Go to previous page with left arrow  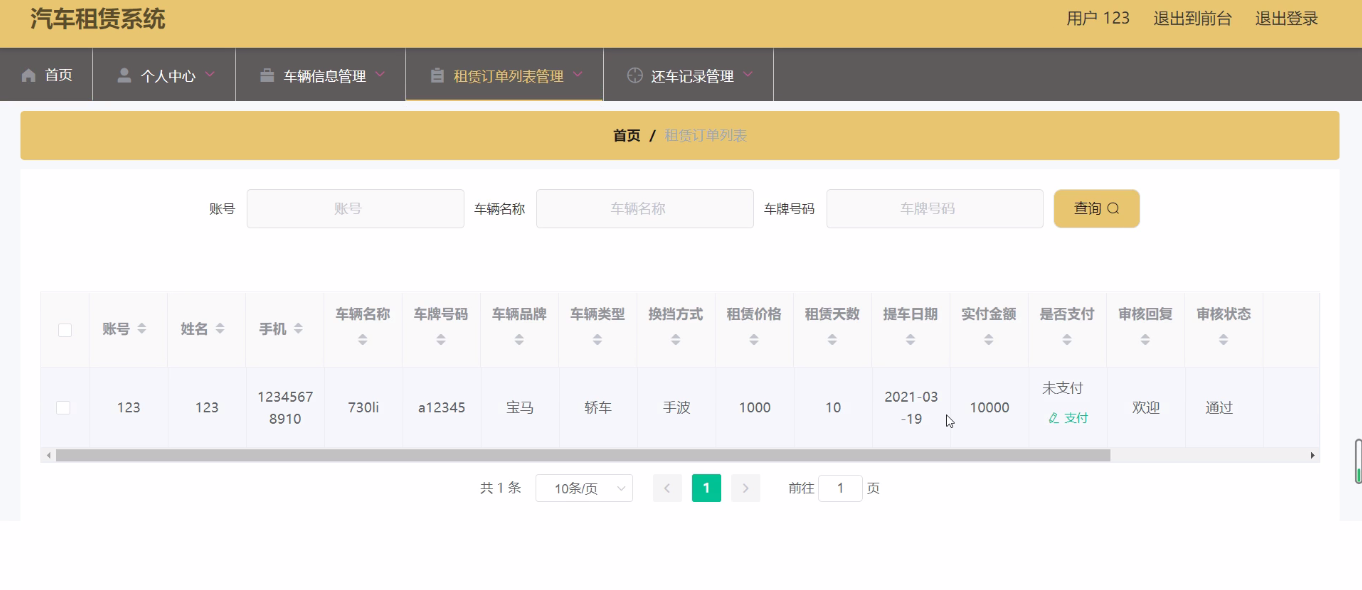[667, 488]
